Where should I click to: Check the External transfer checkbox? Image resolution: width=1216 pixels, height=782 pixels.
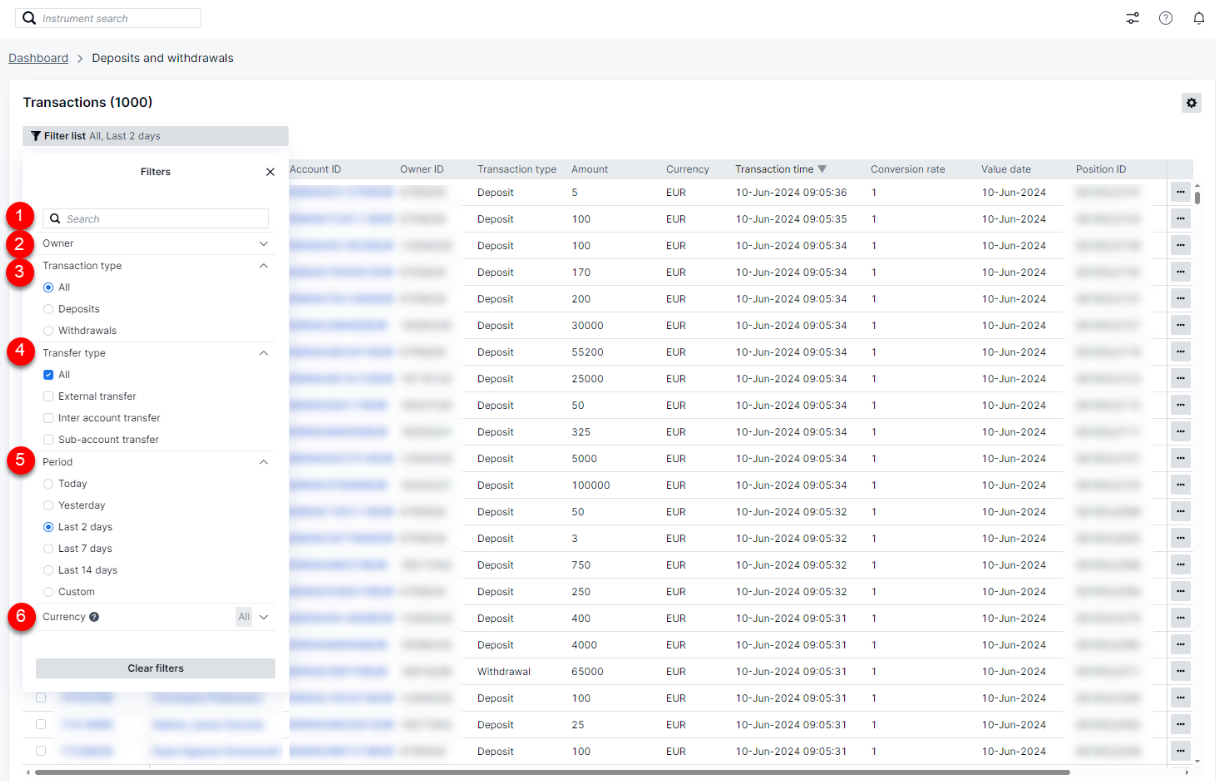(48, 397)
